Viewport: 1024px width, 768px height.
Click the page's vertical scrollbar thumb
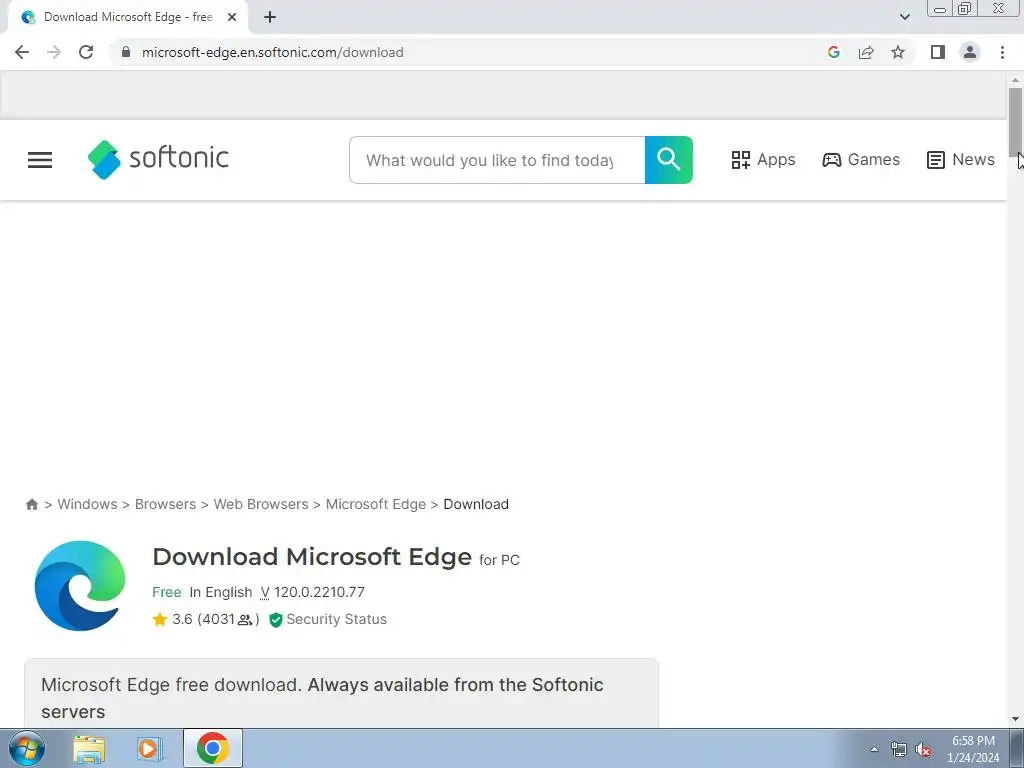1015,121
